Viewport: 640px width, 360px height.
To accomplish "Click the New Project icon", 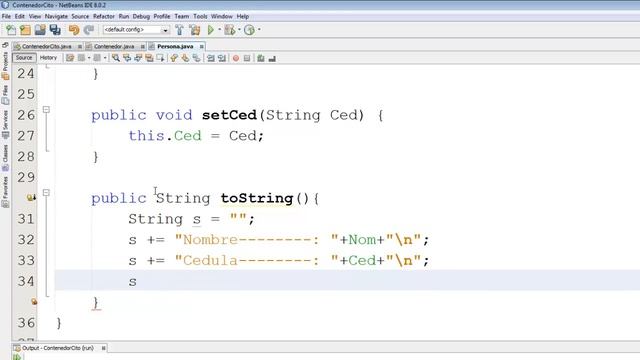I will point(25,30).
